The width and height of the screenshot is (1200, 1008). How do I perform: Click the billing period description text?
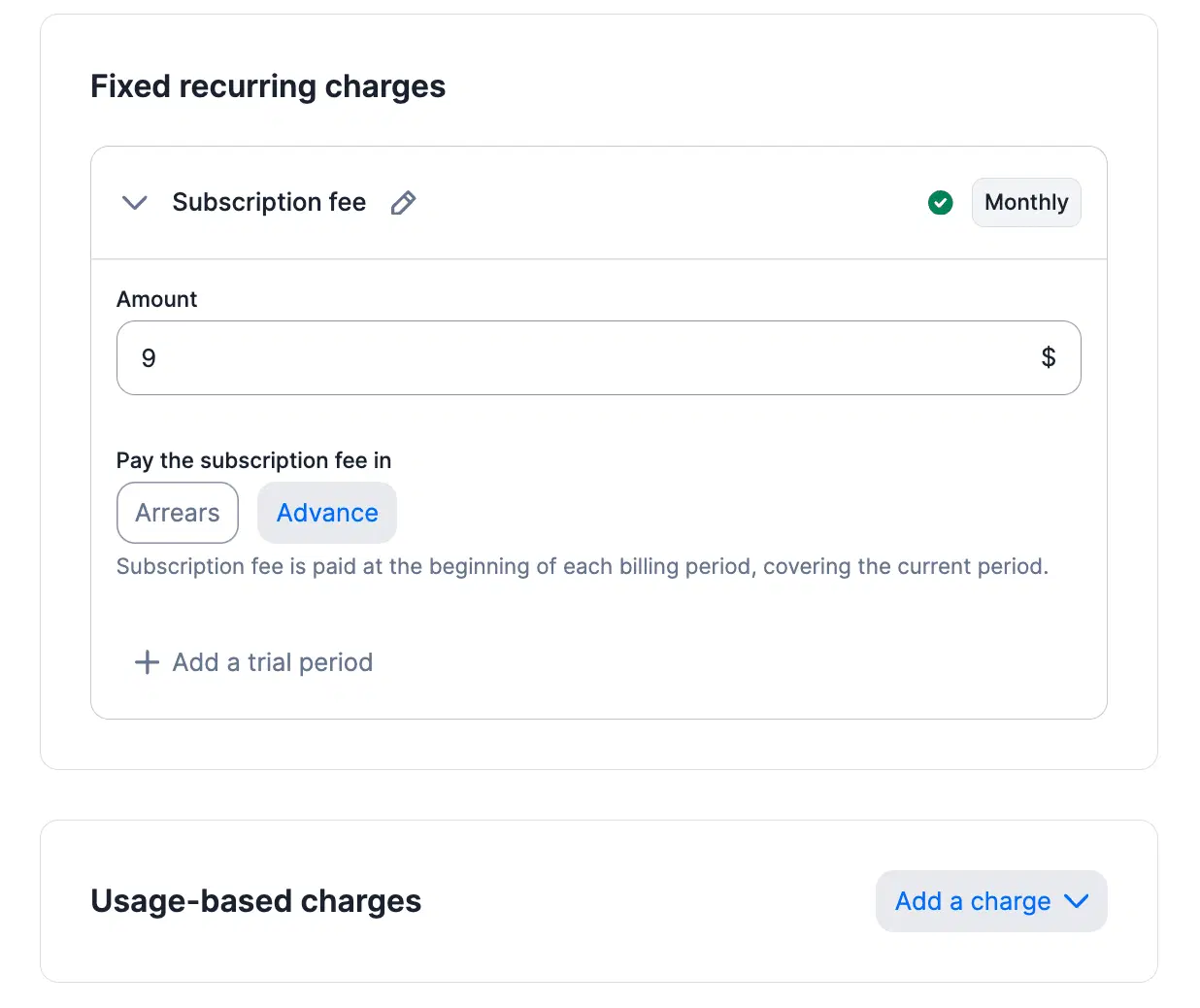582,566
